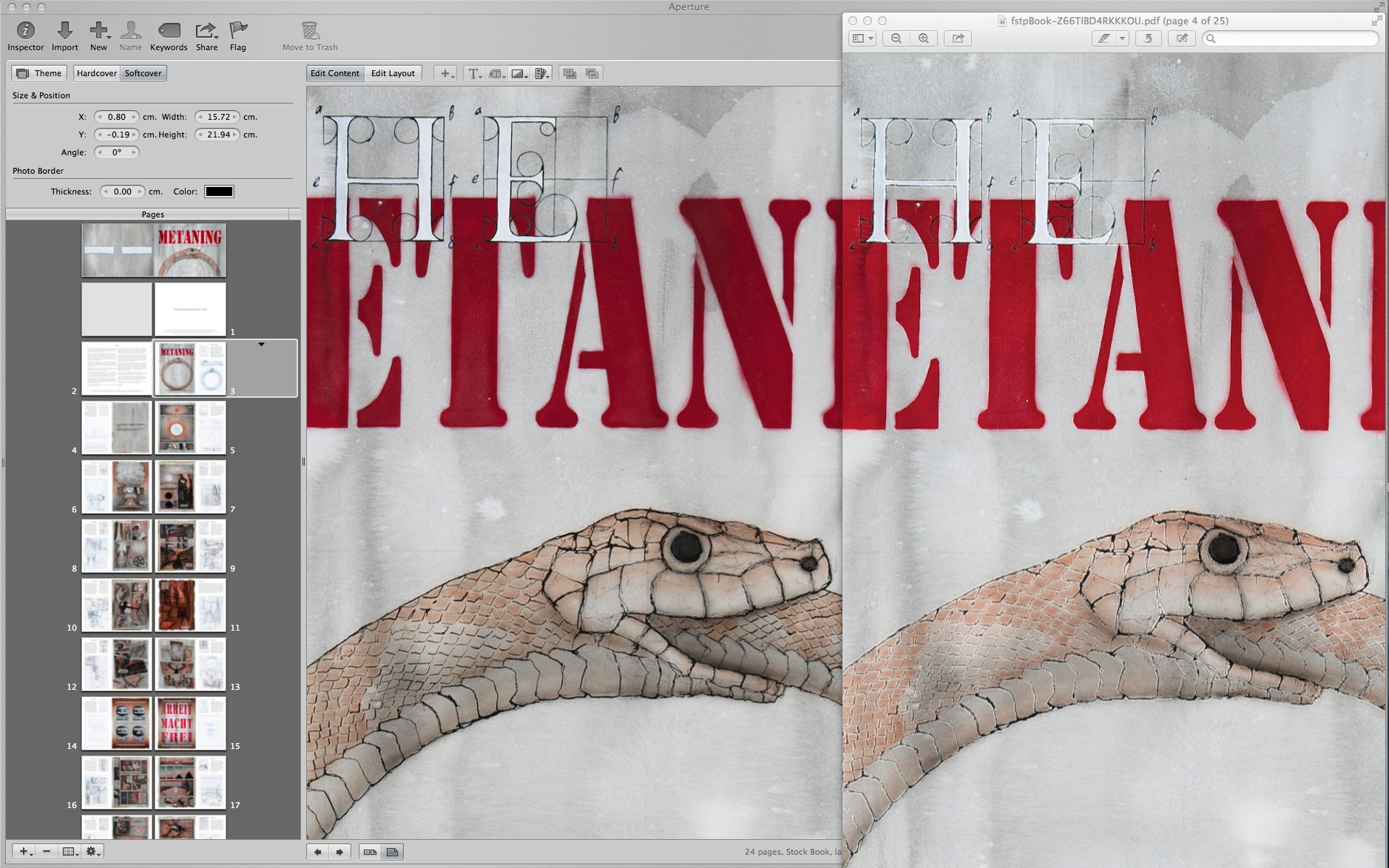Select page 5 thumbnail

coord(190,427)
